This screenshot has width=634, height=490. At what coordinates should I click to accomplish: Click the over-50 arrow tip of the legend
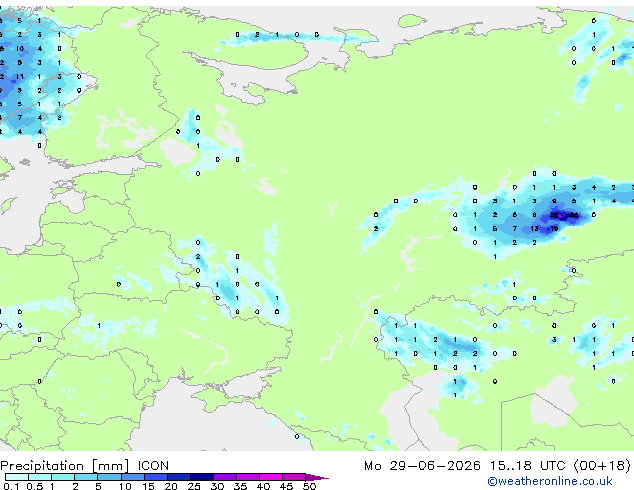317,477
